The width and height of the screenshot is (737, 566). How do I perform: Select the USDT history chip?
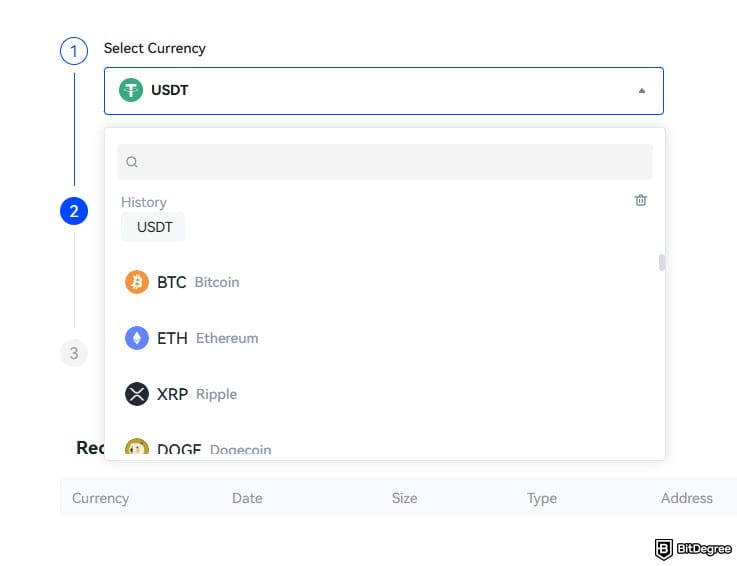[x=153, y=227]
